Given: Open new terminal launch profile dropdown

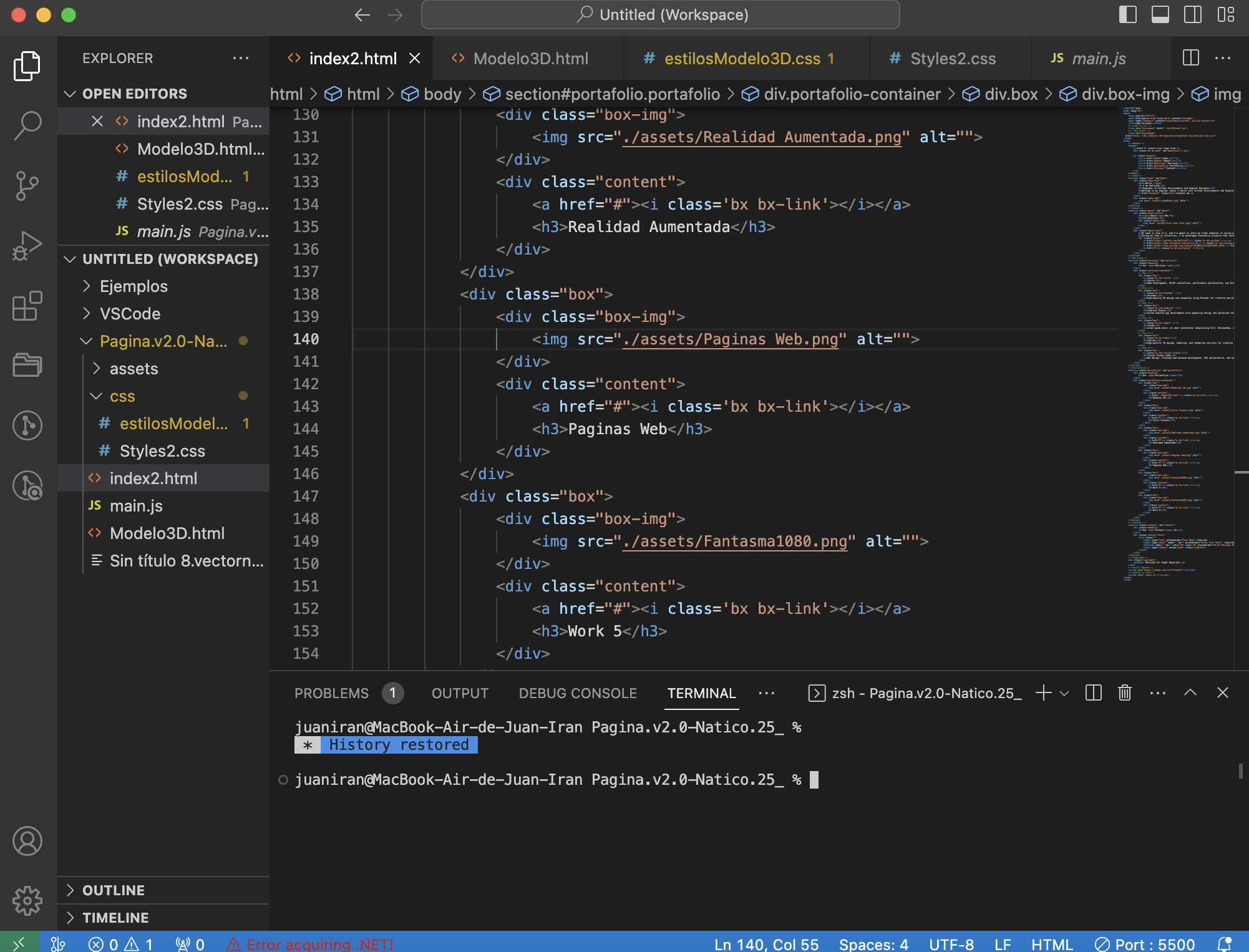Looking at the screenshot, I should point(1065,693).
